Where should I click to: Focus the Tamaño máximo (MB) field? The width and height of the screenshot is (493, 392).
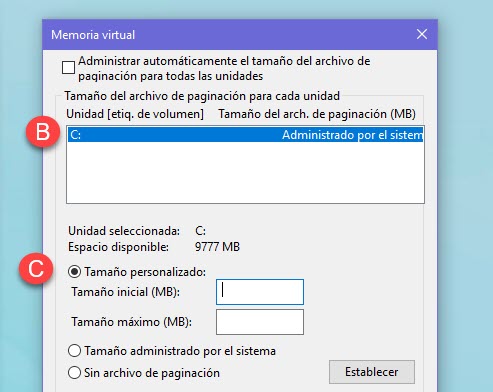[260, 322]
